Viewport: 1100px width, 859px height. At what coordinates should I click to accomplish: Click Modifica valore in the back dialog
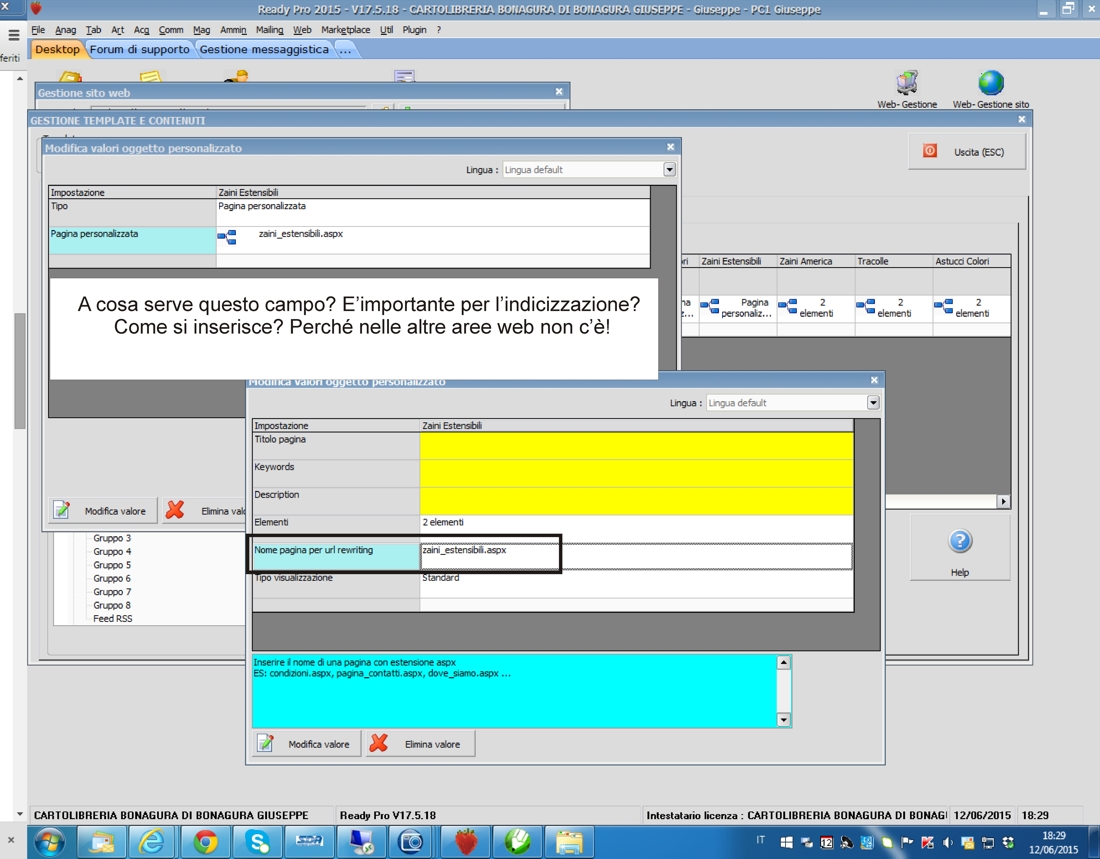click(103, 511)
